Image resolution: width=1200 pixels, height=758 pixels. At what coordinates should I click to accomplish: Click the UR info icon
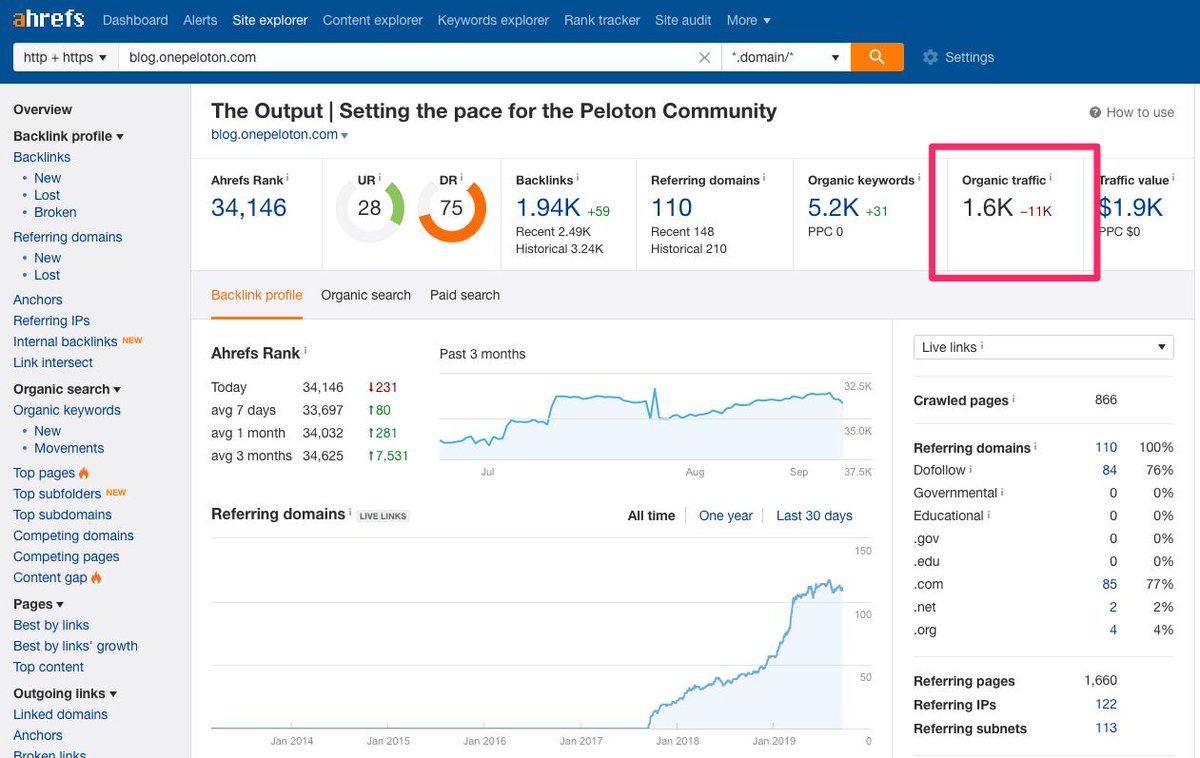pyautogui.click(x=380, y=178)
